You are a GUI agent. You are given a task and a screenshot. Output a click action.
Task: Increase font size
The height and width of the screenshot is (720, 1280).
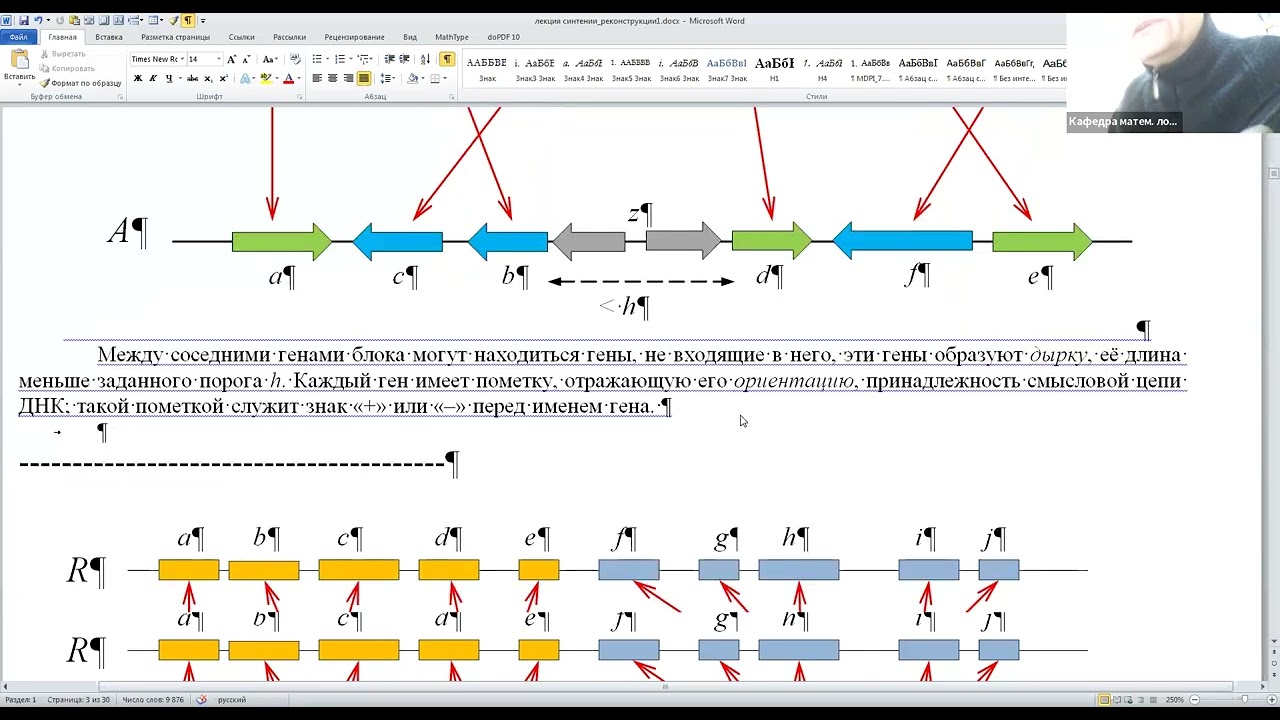[x=232, y=59]
